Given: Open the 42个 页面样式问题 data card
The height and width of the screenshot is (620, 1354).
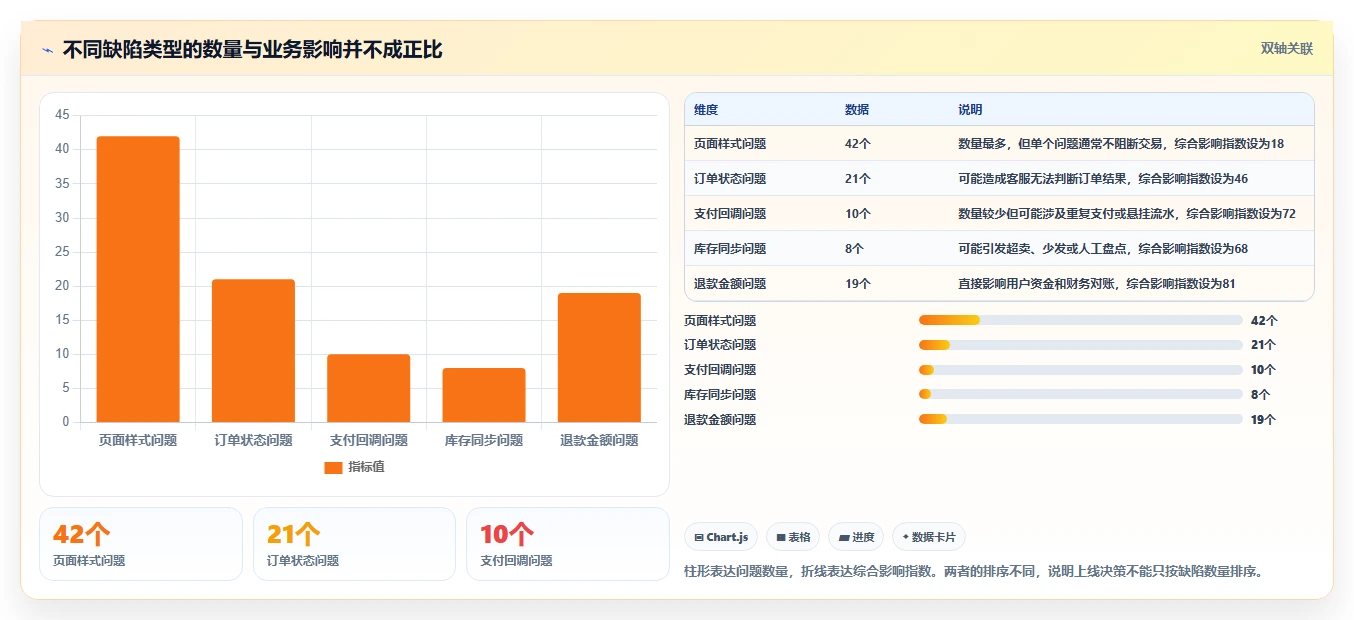Looking at the screenshot, I should click(x=141, y=544).
